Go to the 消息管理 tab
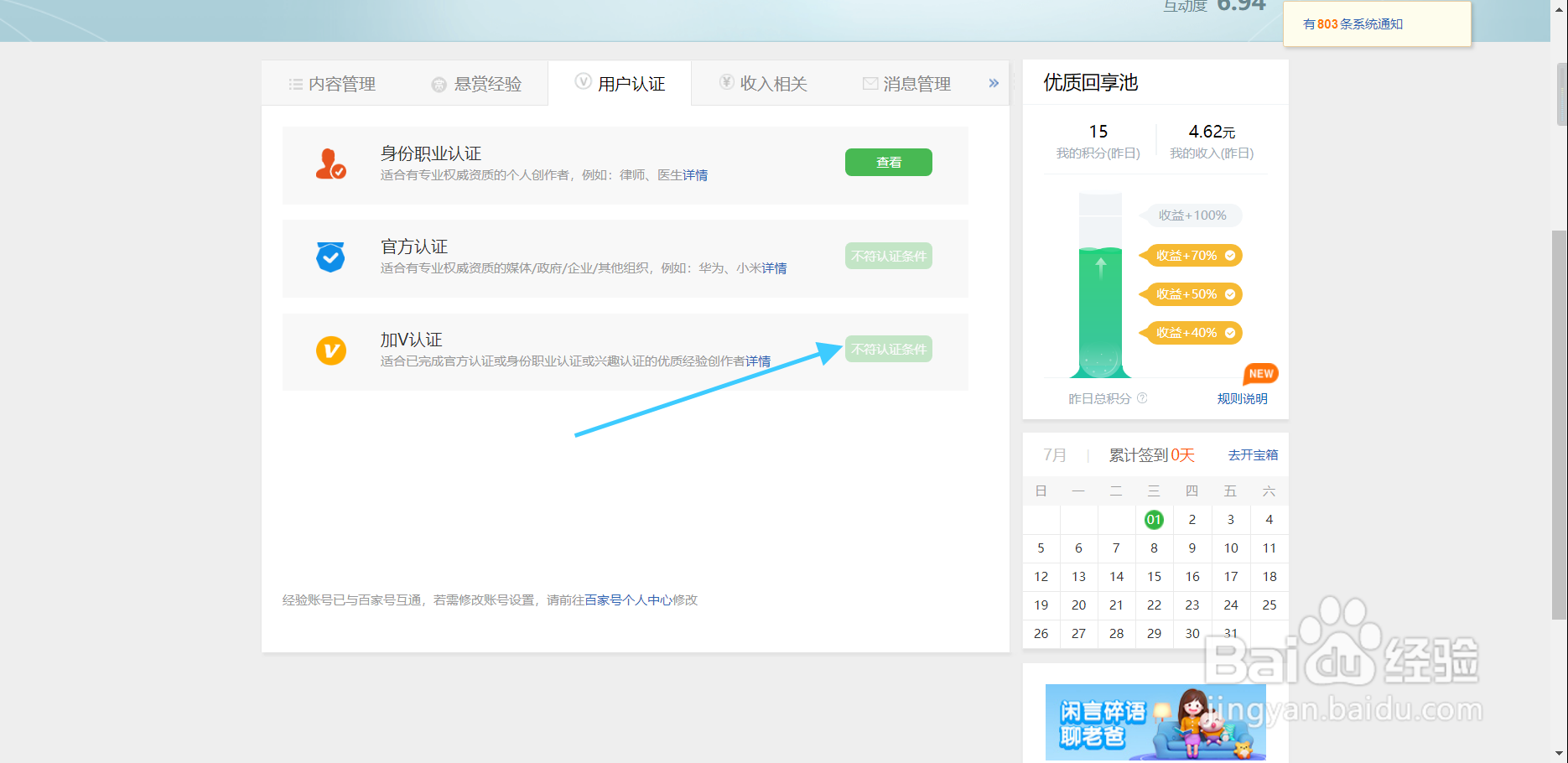1568x763 pixels. pyautogui.click(x=906, y=83)
